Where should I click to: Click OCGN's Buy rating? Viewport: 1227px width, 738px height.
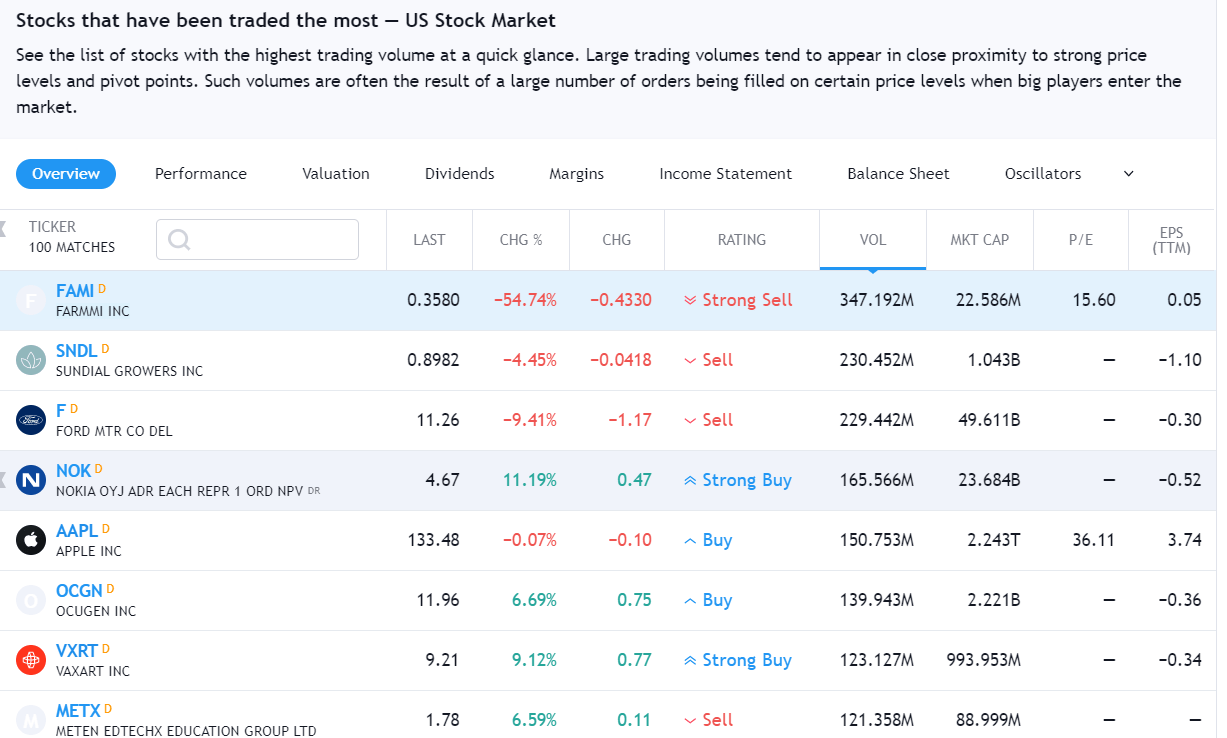[708, 600]
